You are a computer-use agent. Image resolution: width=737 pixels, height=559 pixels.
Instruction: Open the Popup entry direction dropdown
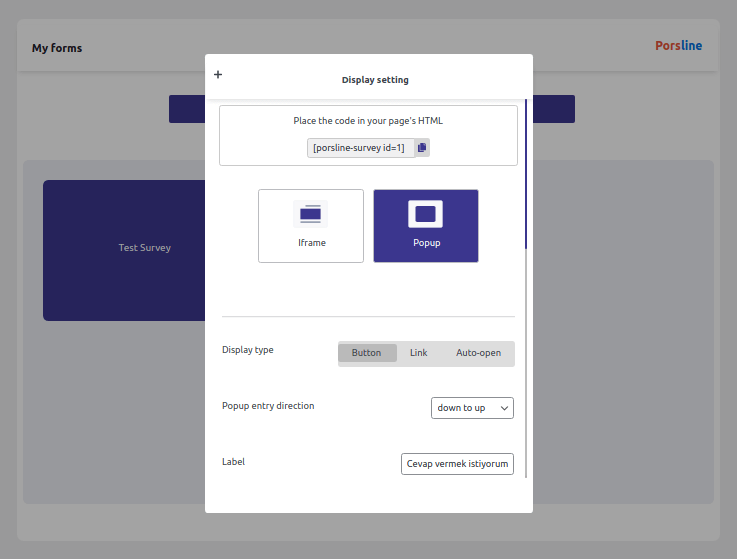pos(472,408)
